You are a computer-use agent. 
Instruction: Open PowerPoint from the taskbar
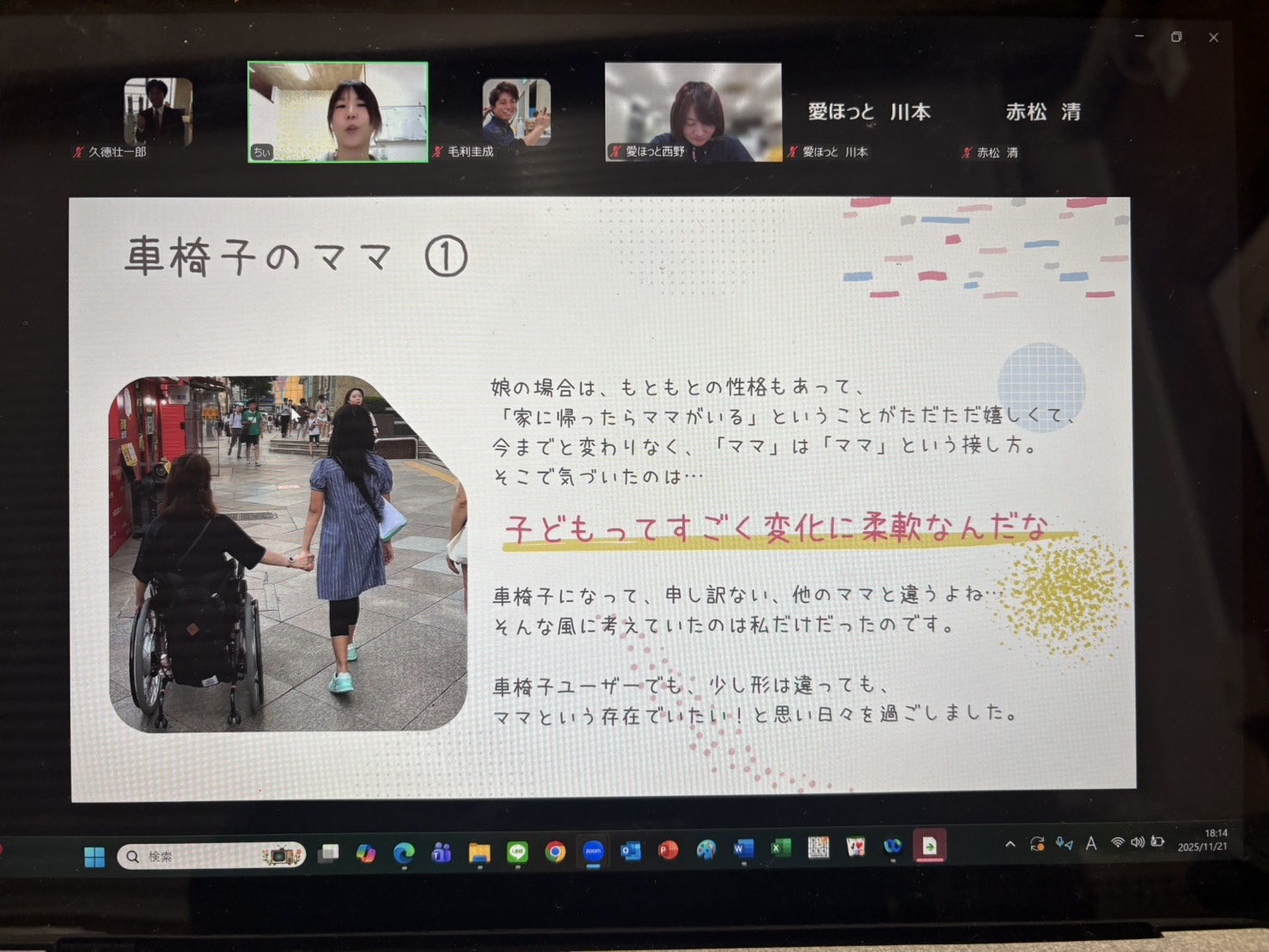pos(668,851)
